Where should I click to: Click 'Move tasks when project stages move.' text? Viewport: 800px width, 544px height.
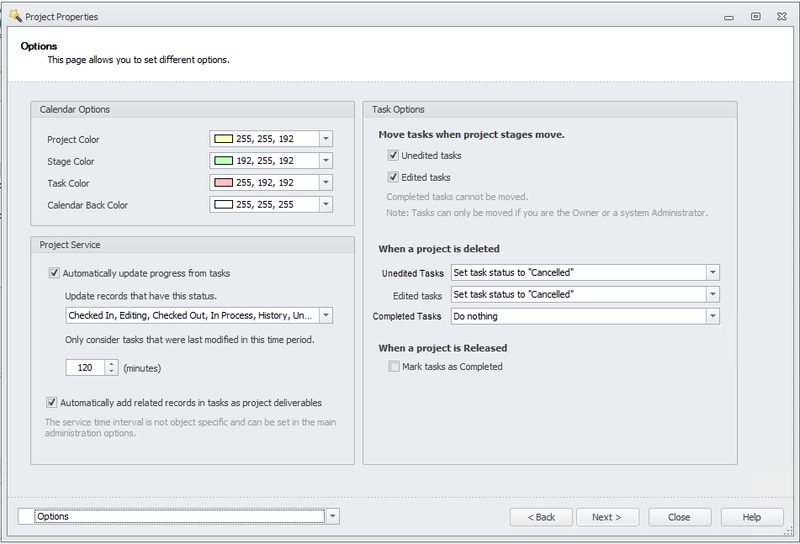pyautogui.click(x=471, y=134)
